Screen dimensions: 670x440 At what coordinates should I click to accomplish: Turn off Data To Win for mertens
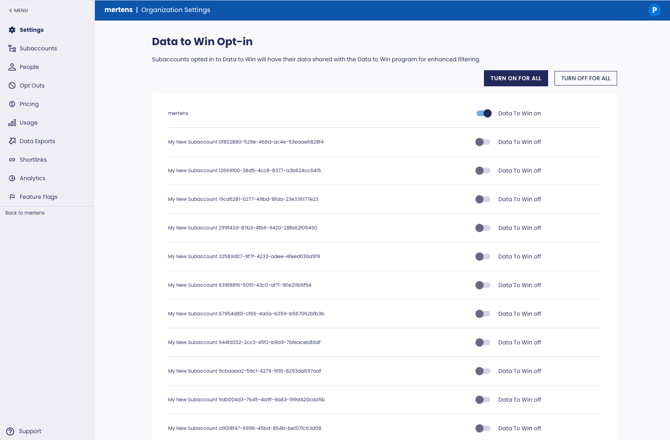pos(484,113)
